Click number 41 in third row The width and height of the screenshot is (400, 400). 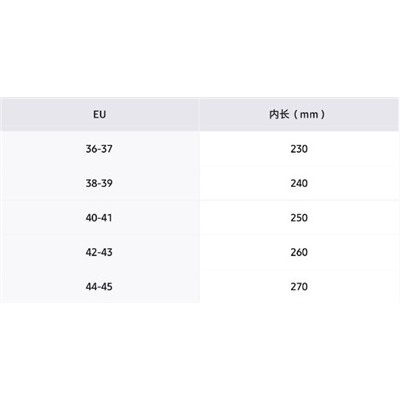[x=107, y=218]
